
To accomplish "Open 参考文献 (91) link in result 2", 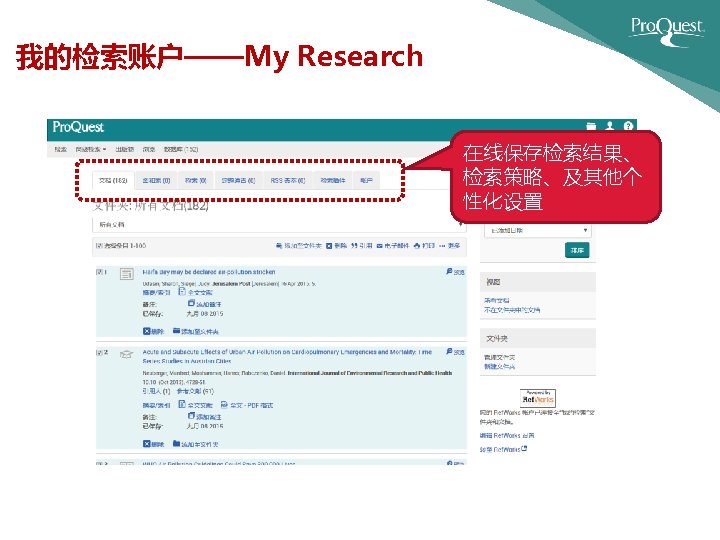I will [x=195, y=391].
